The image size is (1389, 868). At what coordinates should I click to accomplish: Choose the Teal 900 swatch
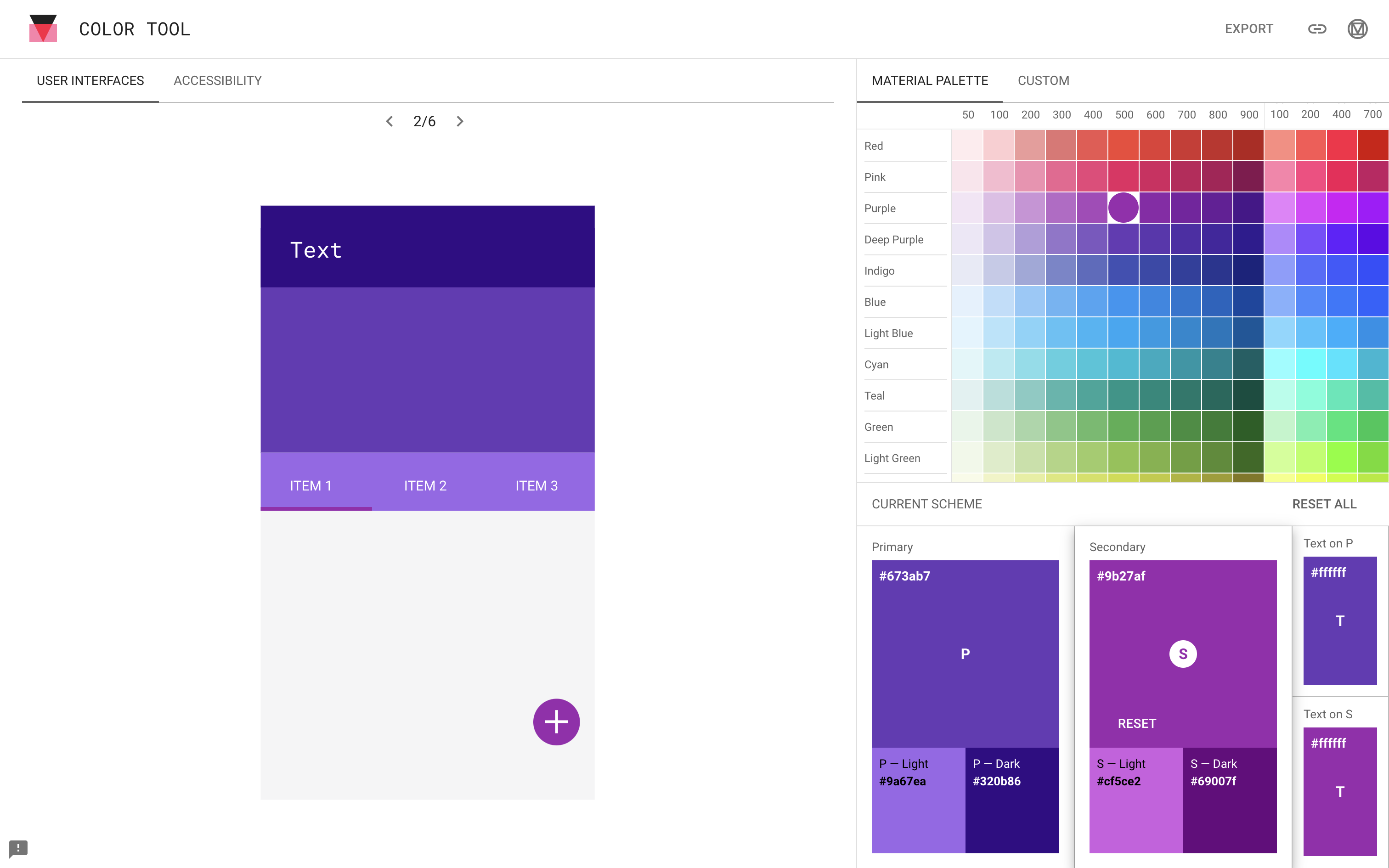[x=1248, y=395]
